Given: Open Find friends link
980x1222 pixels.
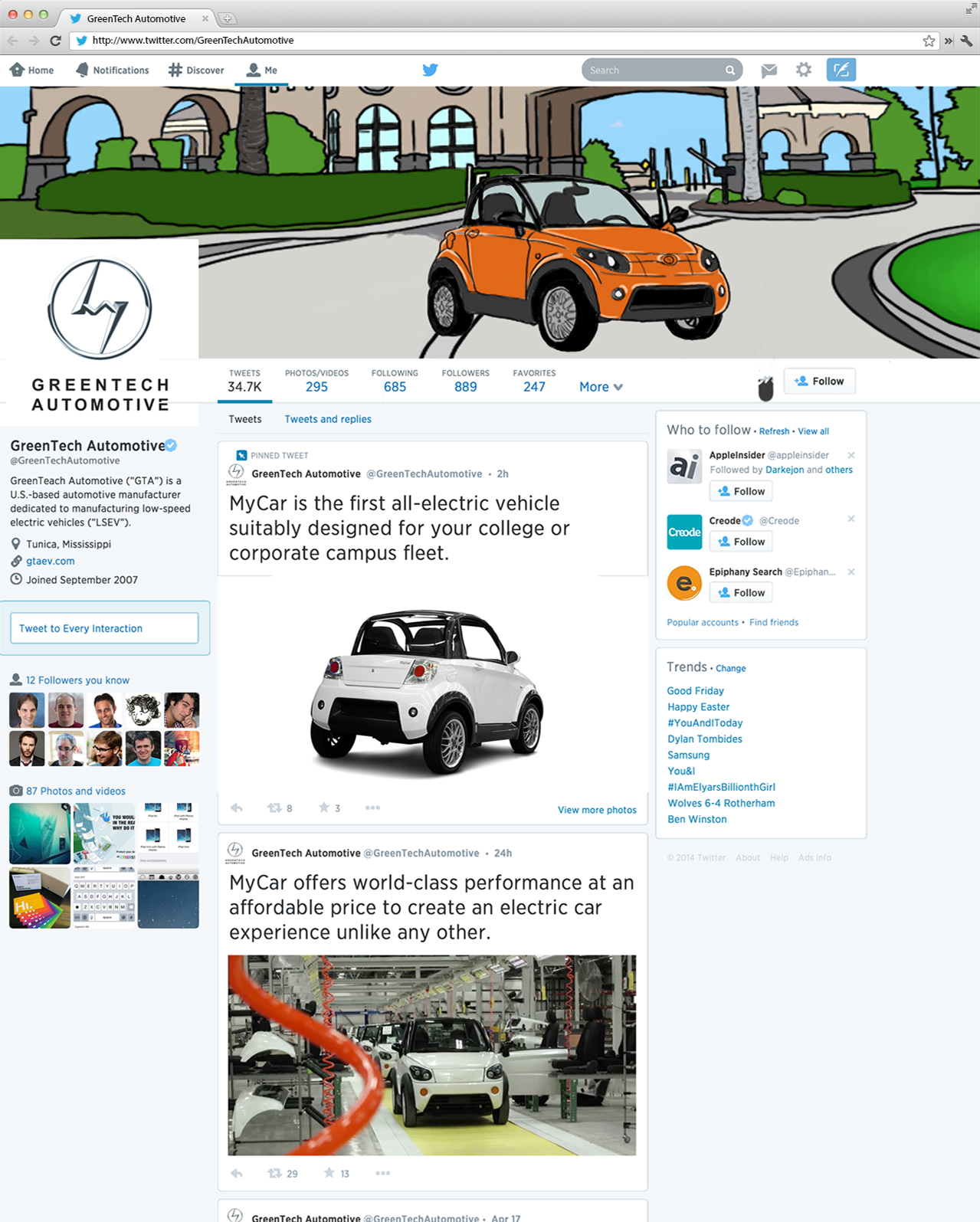Looking at the screenshot, I should (x=774, y=622).
